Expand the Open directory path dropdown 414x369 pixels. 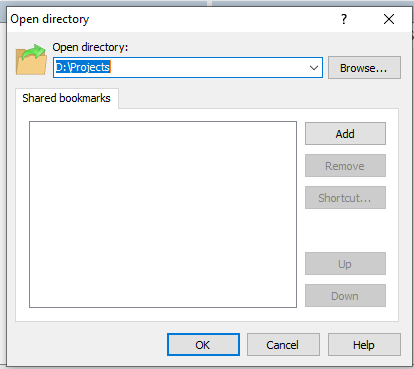point(314,68)
